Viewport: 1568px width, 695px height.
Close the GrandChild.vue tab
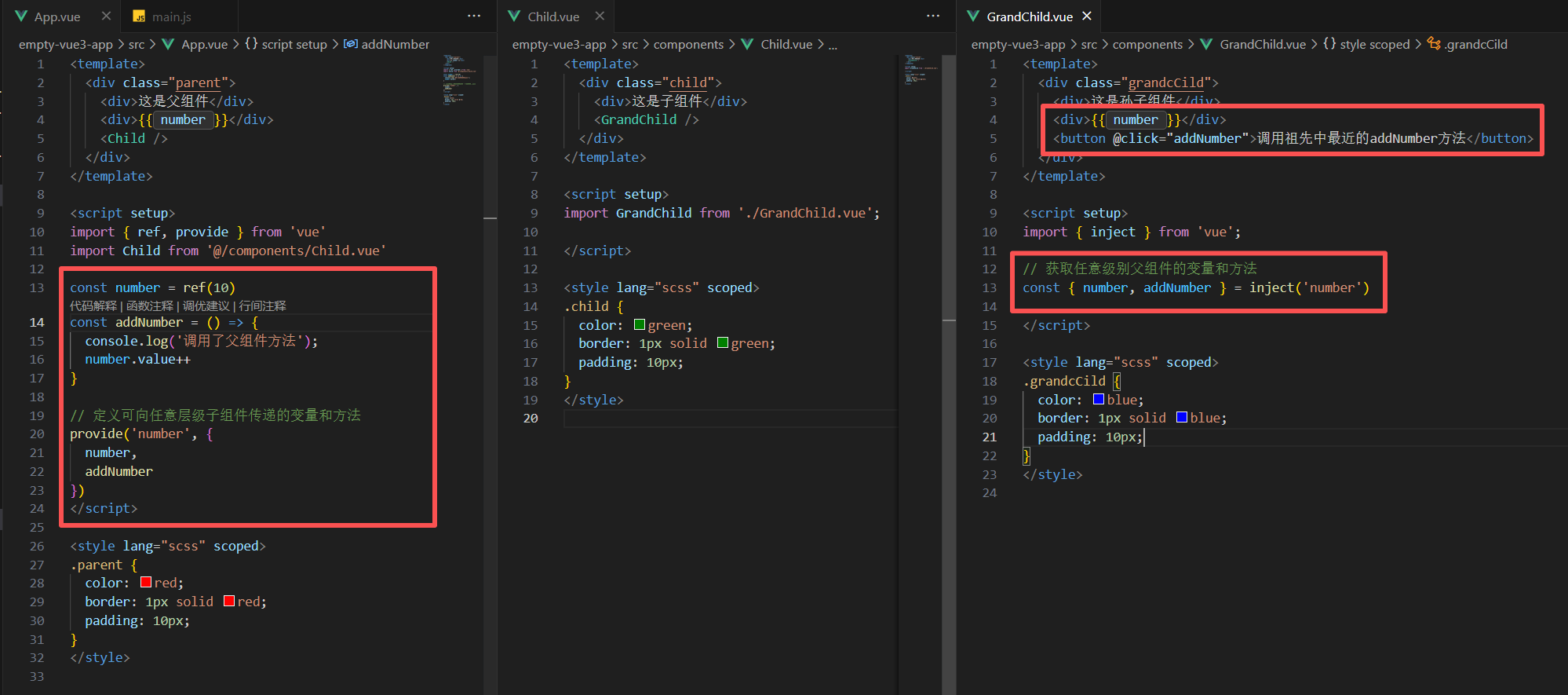click(1087, 16)
